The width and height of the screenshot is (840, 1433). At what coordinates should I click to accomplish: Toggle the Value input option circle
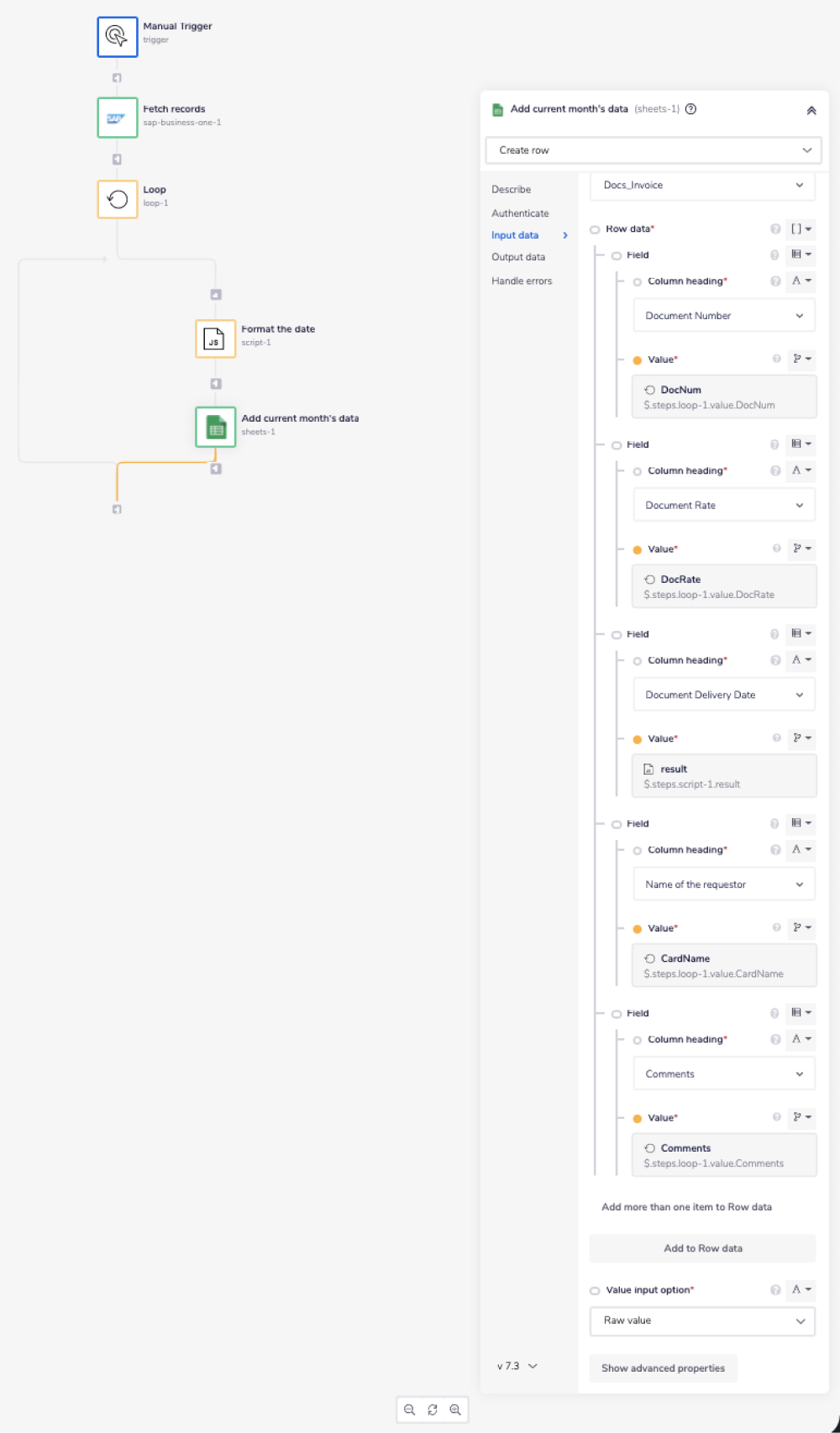tap(595, 1290)
